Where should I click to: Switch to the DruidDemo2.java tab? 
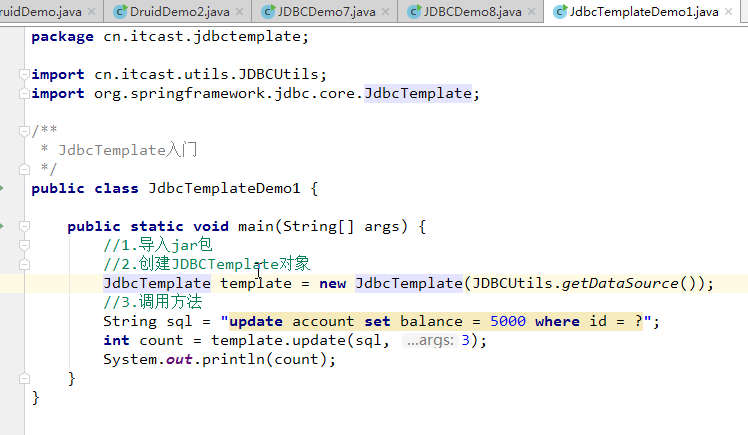(179, 11)
